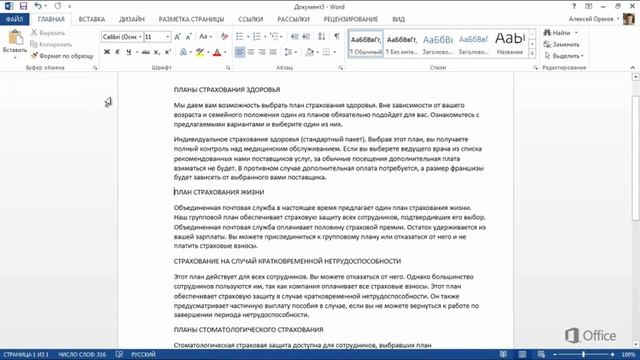Viewport: 640px width, 360px height.
Task: Click the РУССКИЙ language status bar entry
Action: point(143,354)
